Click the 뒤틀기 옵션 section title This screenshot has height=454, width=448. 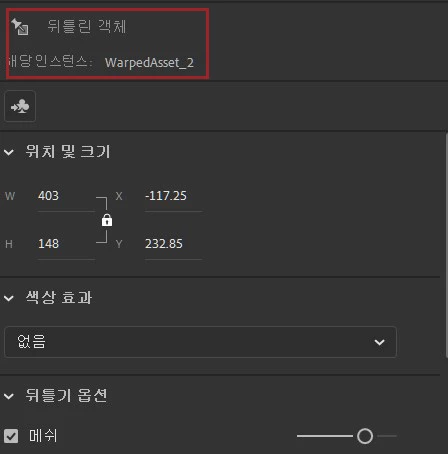coord(66,396)
